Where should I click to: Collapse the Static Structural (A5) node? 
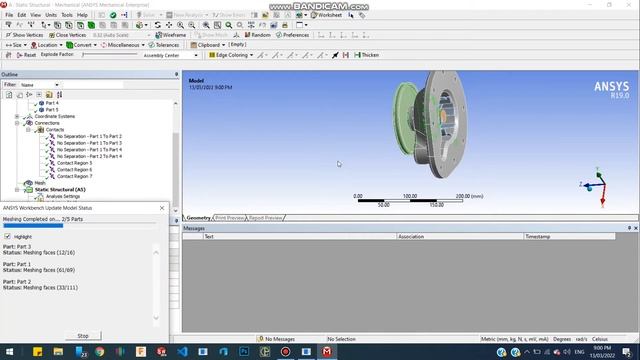click(x=17, y=189)
